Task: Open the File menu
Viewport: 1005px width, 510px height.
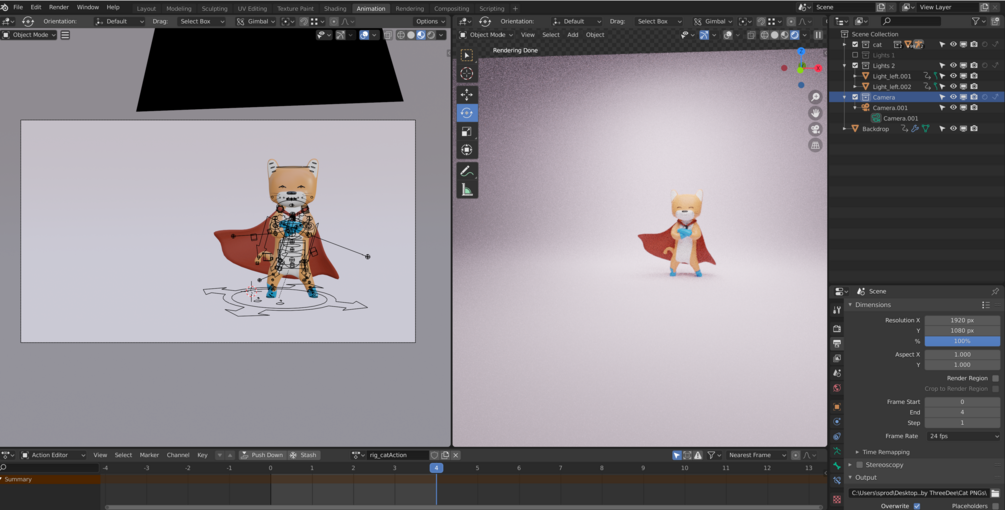Action: point(18,7)
